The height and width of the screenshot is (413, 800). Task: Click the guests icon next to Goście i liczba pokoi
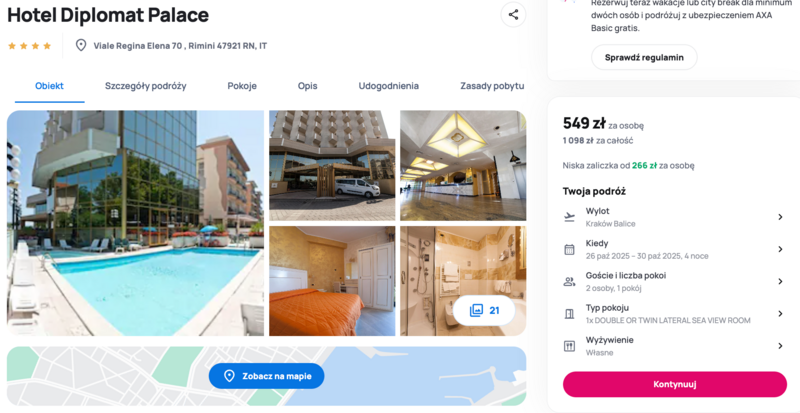pyautogui.click(x=569, y=281)
